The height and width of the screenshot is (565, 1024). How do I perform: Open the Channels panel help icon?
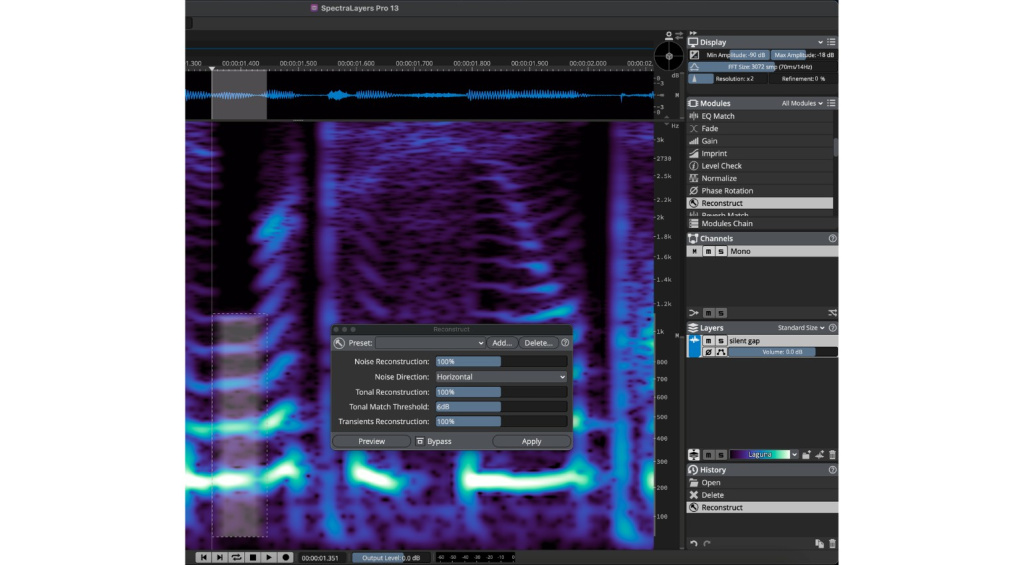[x=832, y=238]
